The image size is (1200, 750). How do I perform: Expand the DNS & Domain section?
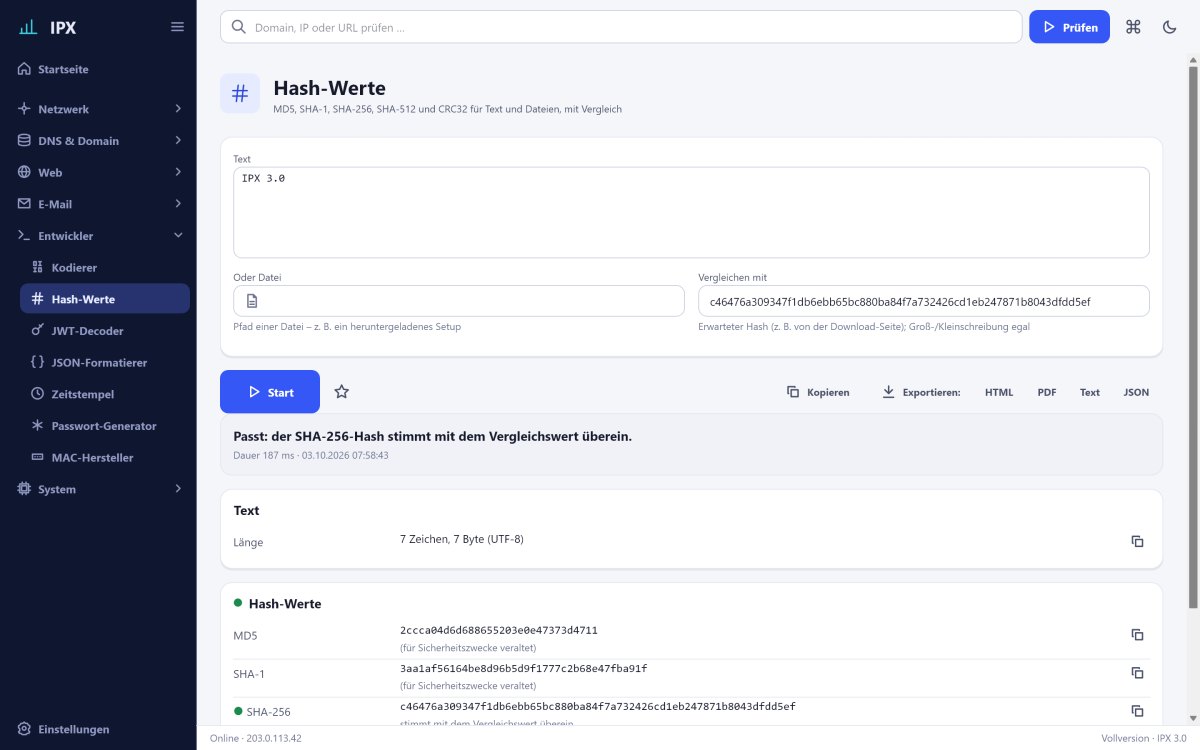click(x=178, y=140)
